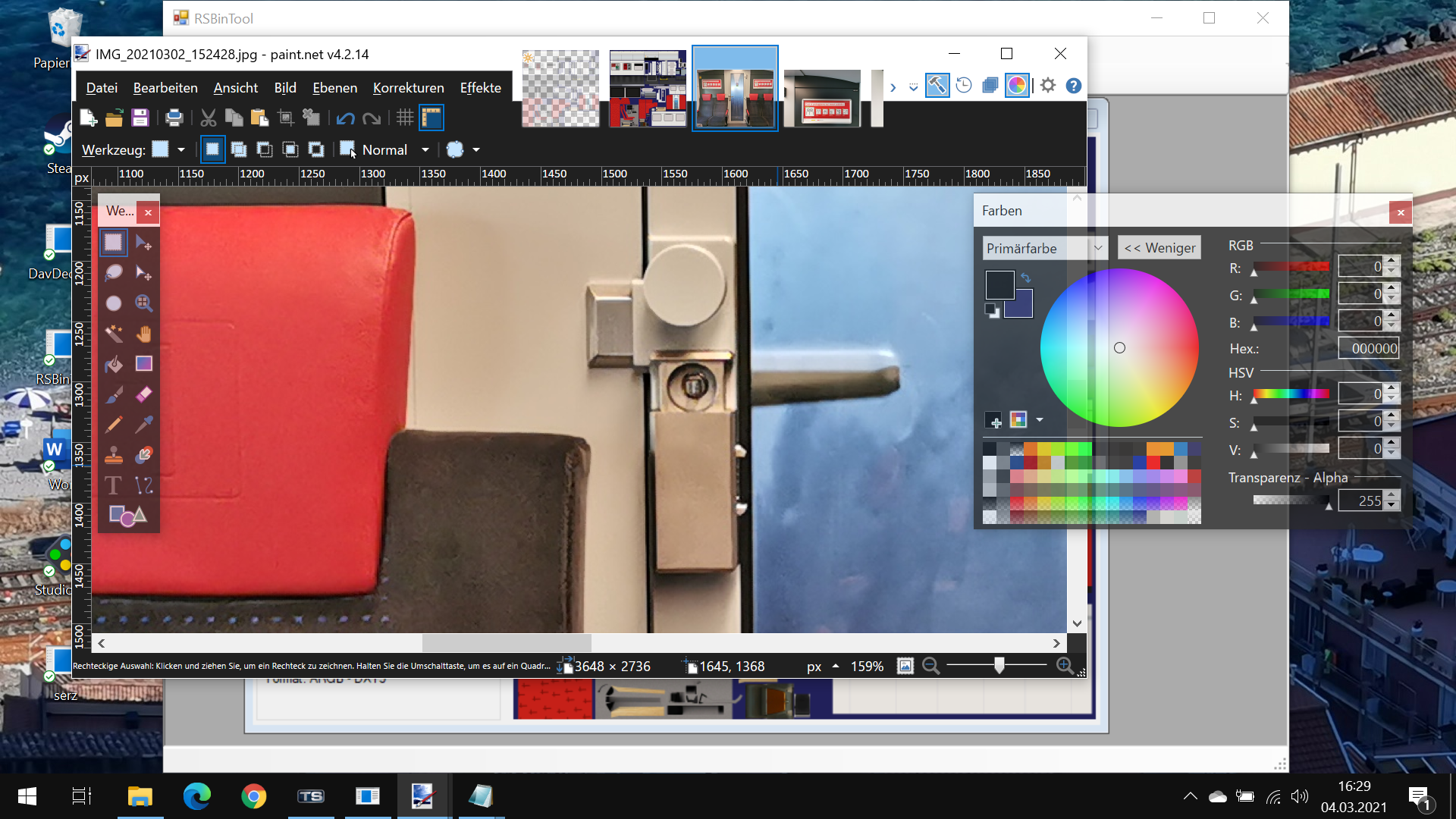Screen dimensions: 1456x819
Task: Expand the Normal selection mode dropdown
Action: pyautogui.click(x=425, y=150)
